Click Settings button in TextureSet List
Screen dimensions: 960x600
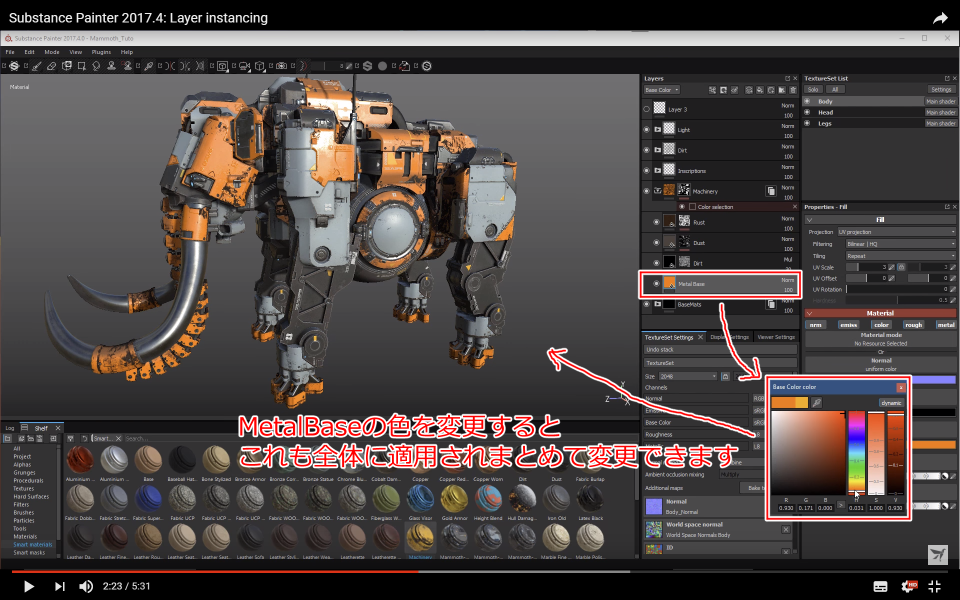click(x=941, y=89)
